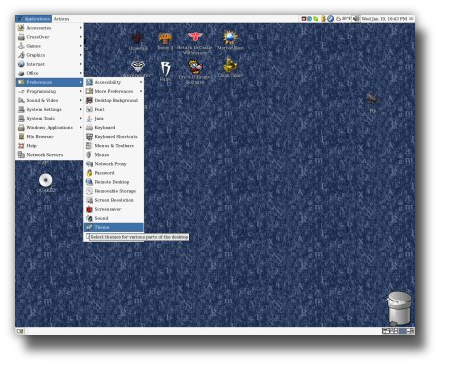Select the small dark icon at right of desktop
Screen dimensions: 450x365
(373, 99)
